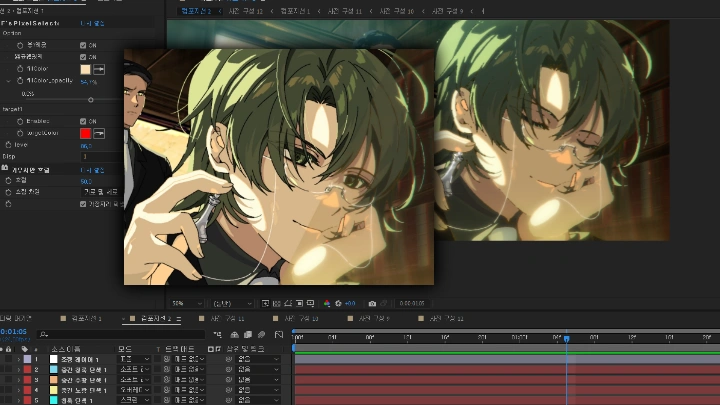Switch viewer to 컴포지션 1 tab
The image size is (720, 405).
[295, 11]
